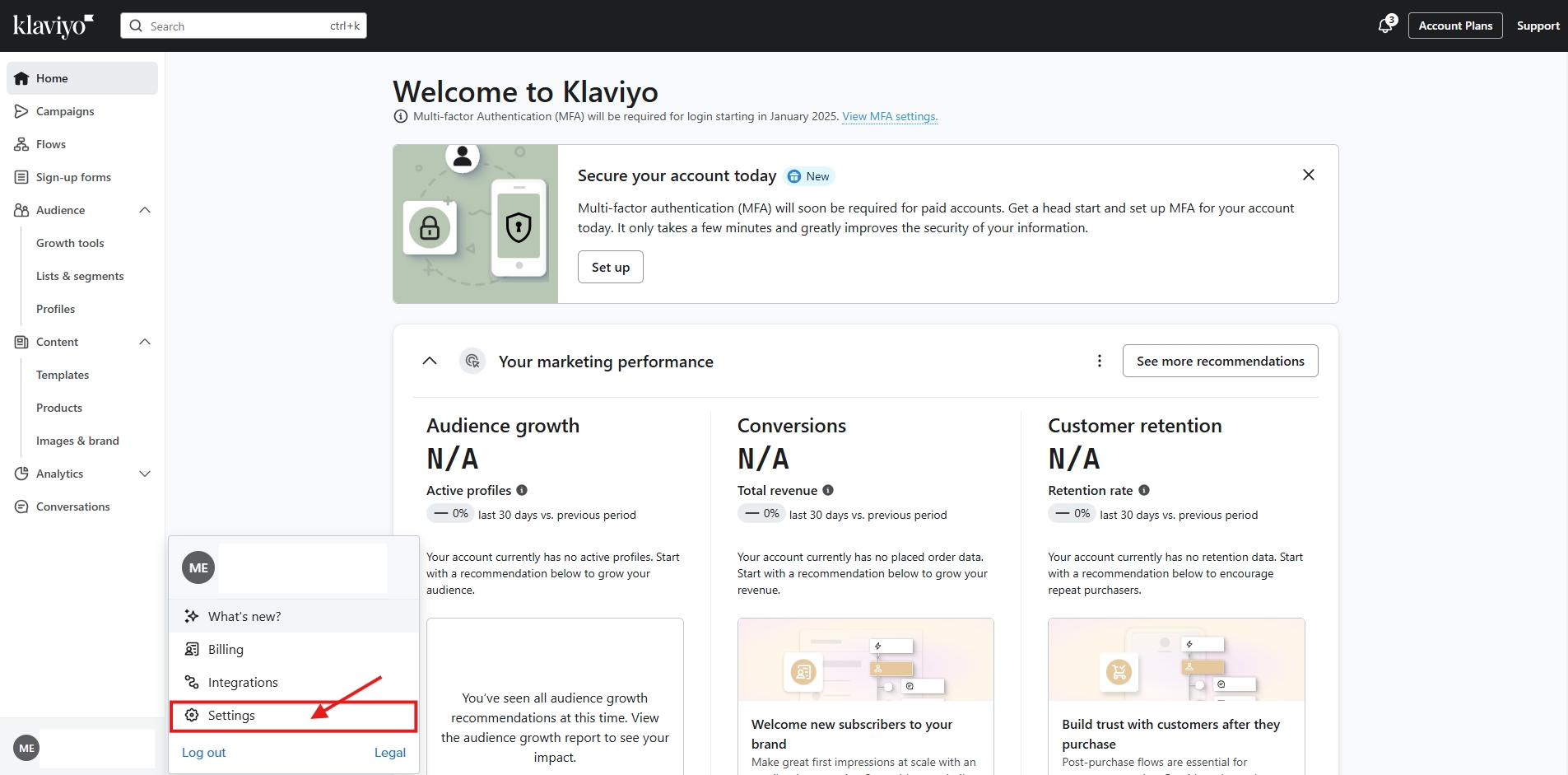
Task: Open Conversations in sidebar
Action: pyautogui.click(x=82, y=507)
